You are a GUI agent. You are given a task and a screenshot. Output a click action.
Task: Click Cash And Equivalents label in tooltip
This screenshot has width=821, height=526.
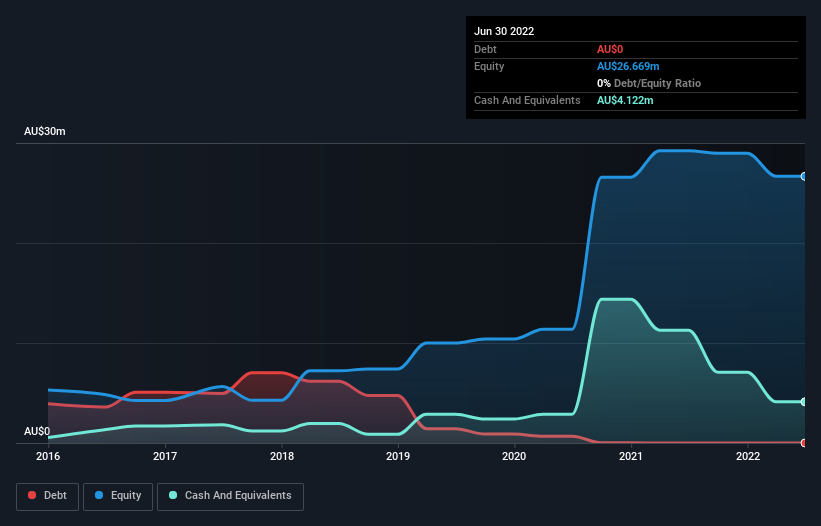click(527, 100)
